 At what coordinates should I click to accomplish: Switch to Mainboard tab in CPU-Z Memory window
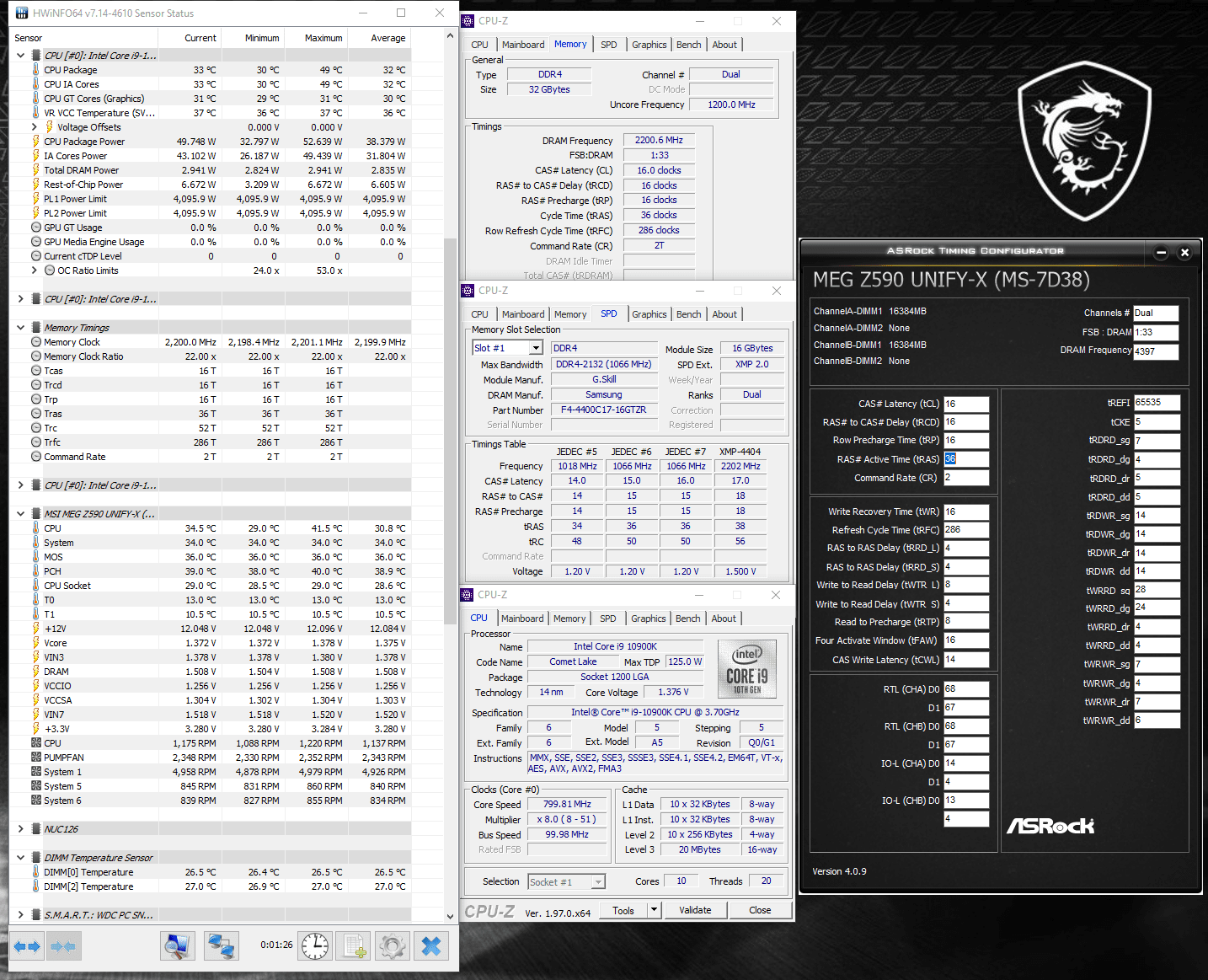pyautogui.click(x=523, y=45)
